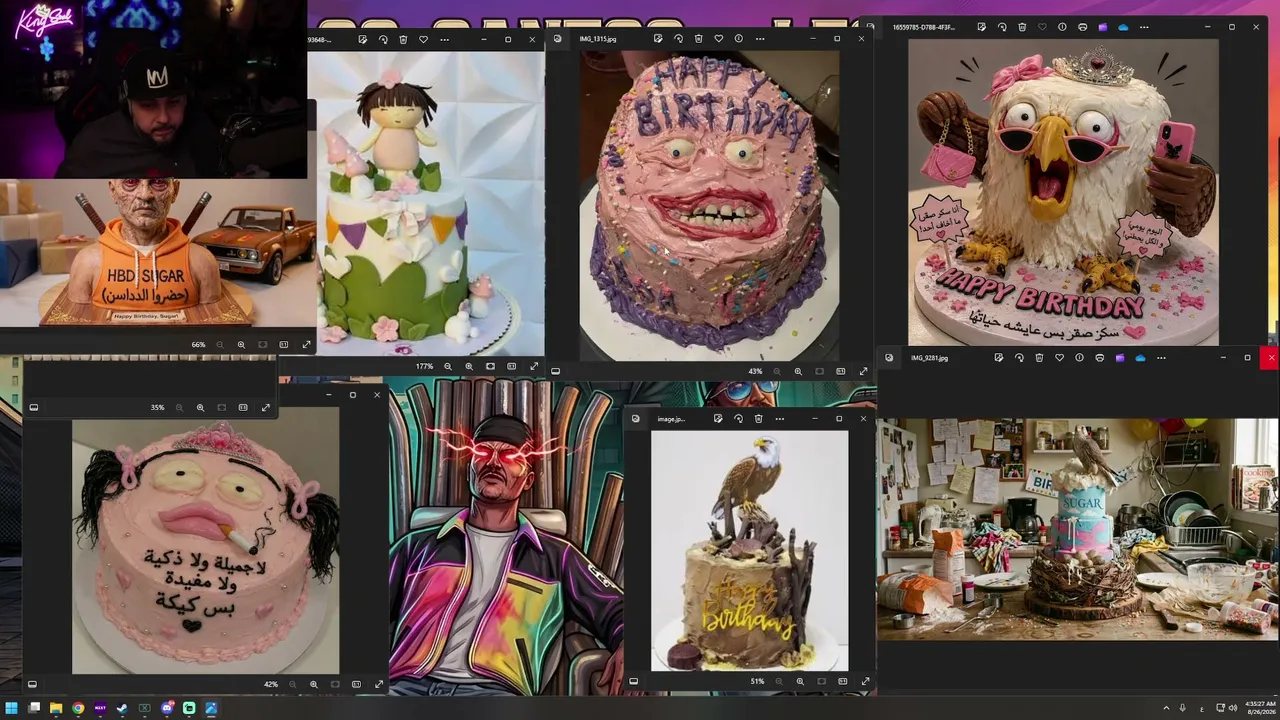Edit the image in the 16559785-D788 window
The height and width of the screenshot is (720, 1280).
pyautogui.click(x=982, y=27)
